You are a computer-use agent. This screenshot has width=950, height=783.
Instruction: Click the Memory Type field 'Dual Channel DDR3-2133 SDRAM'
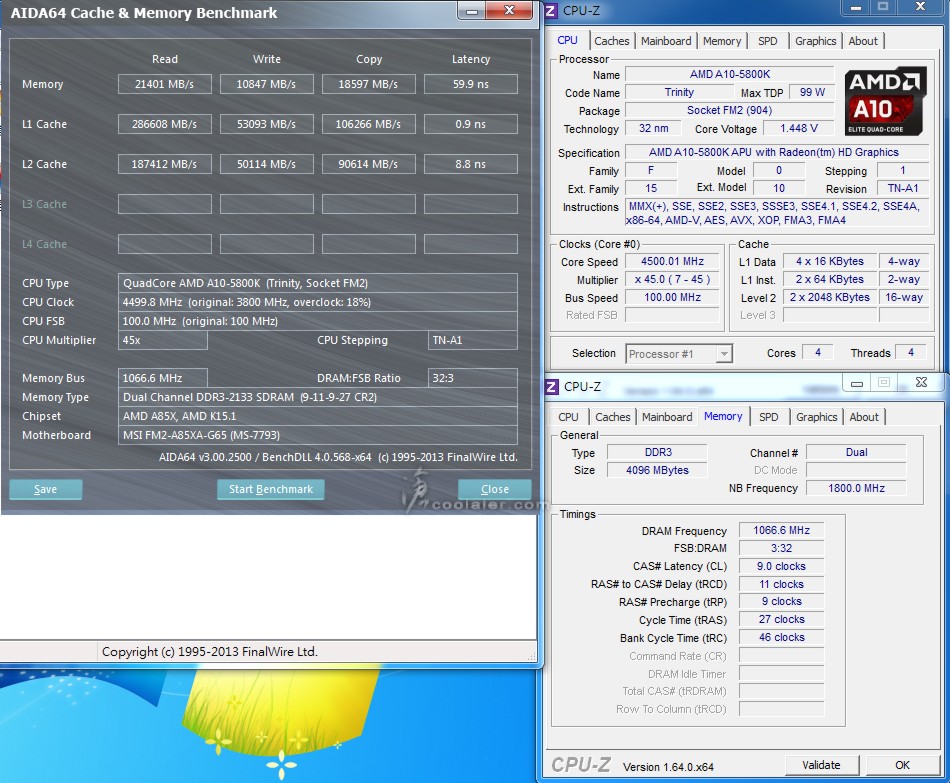point(317,397)
